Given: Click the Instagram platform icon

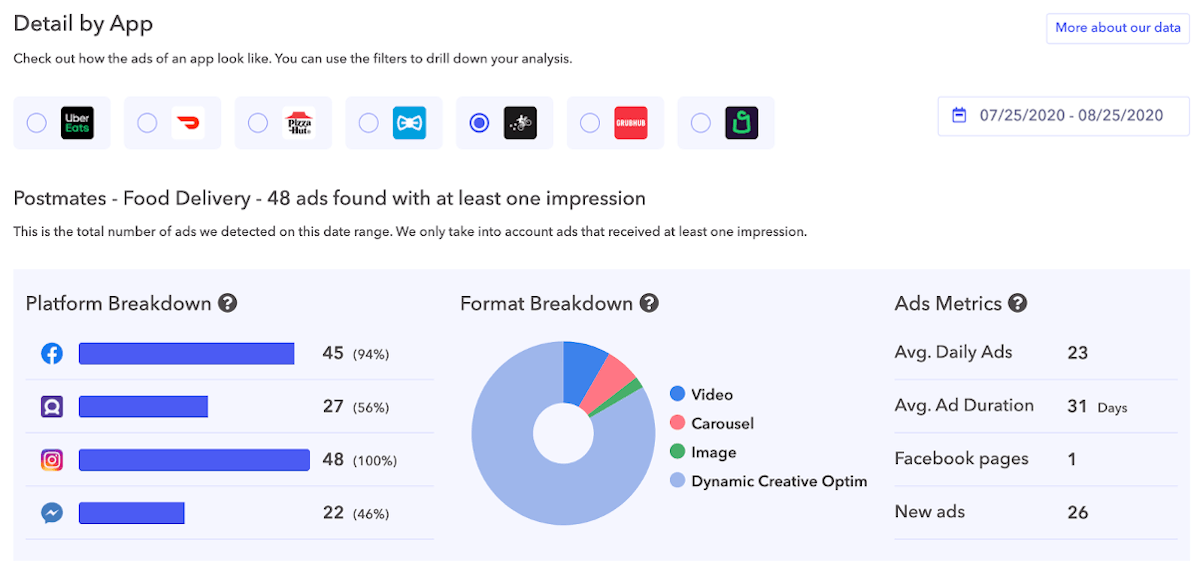Looking at the screenshot, I should (52, 460).
